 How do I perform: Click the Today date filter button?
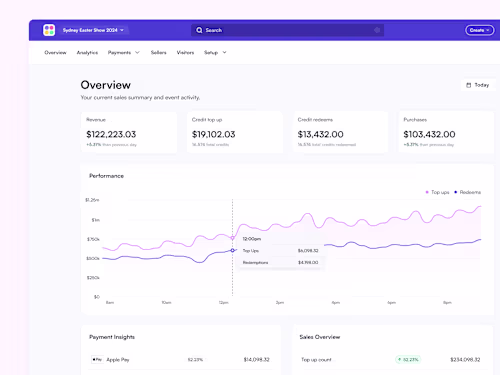pos(478,85)
